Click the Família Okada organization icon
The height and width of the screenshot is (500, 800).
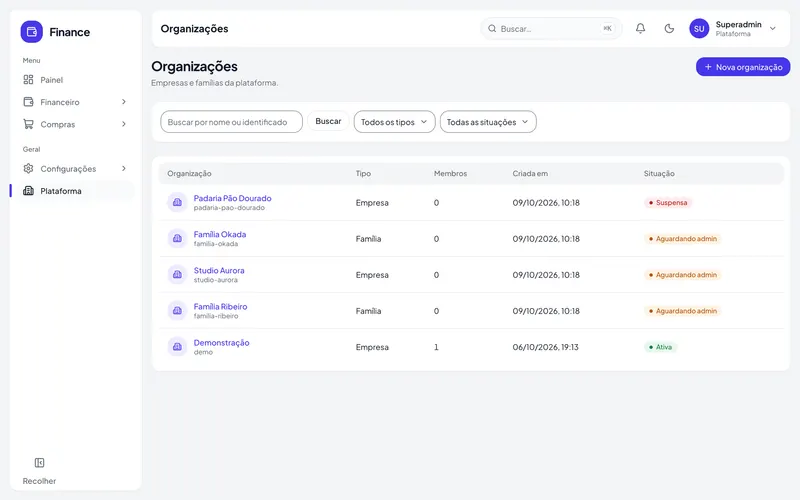177,238
